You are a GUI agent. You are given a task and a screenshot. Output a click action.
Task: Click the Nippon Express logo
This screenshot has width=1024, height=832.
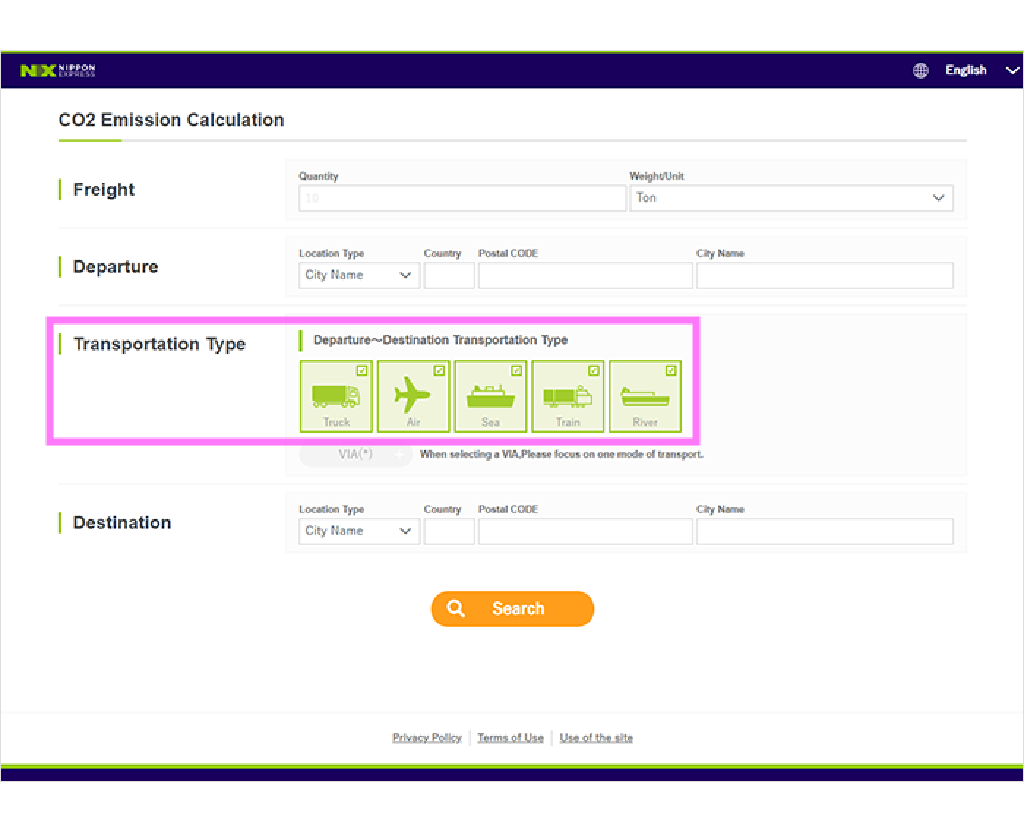pyautogui.click(x=57, y=71)
